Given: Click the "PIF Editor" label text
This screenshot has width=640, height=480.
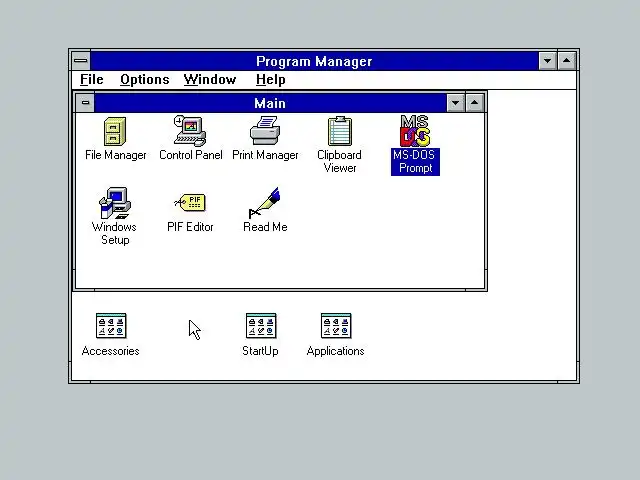Looking at the screenshot, I should click(x=190, y=227).
